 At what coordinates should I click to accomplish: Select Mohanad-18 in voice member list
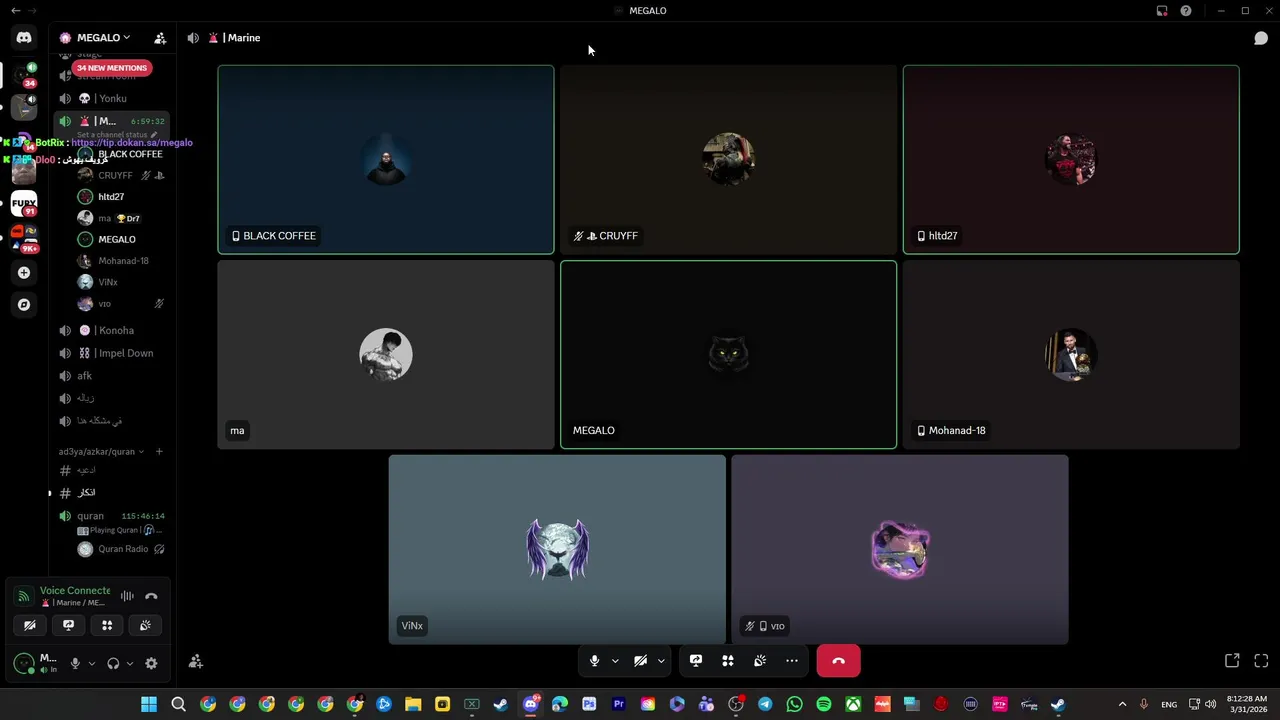pos(120,261)
